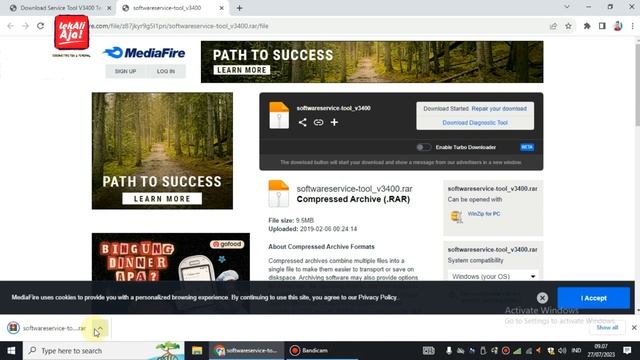Dismiss cookie banner with round X icon

click(x=542, y=298)
